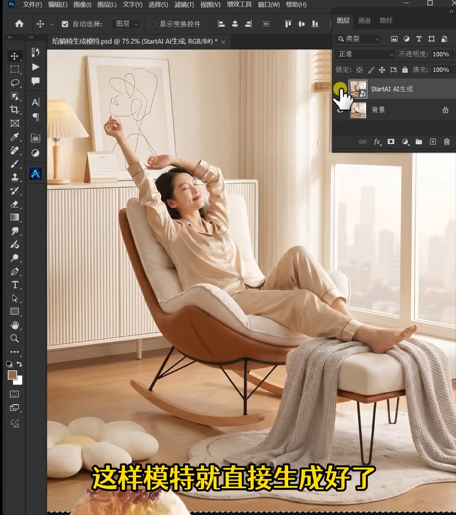Add a layer mask

pos(391,142)
